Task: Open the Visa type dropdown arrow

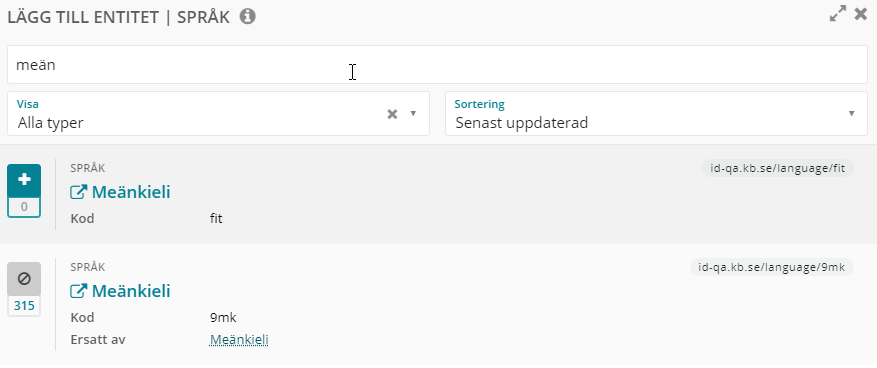Action: click(x=413, y=114)
